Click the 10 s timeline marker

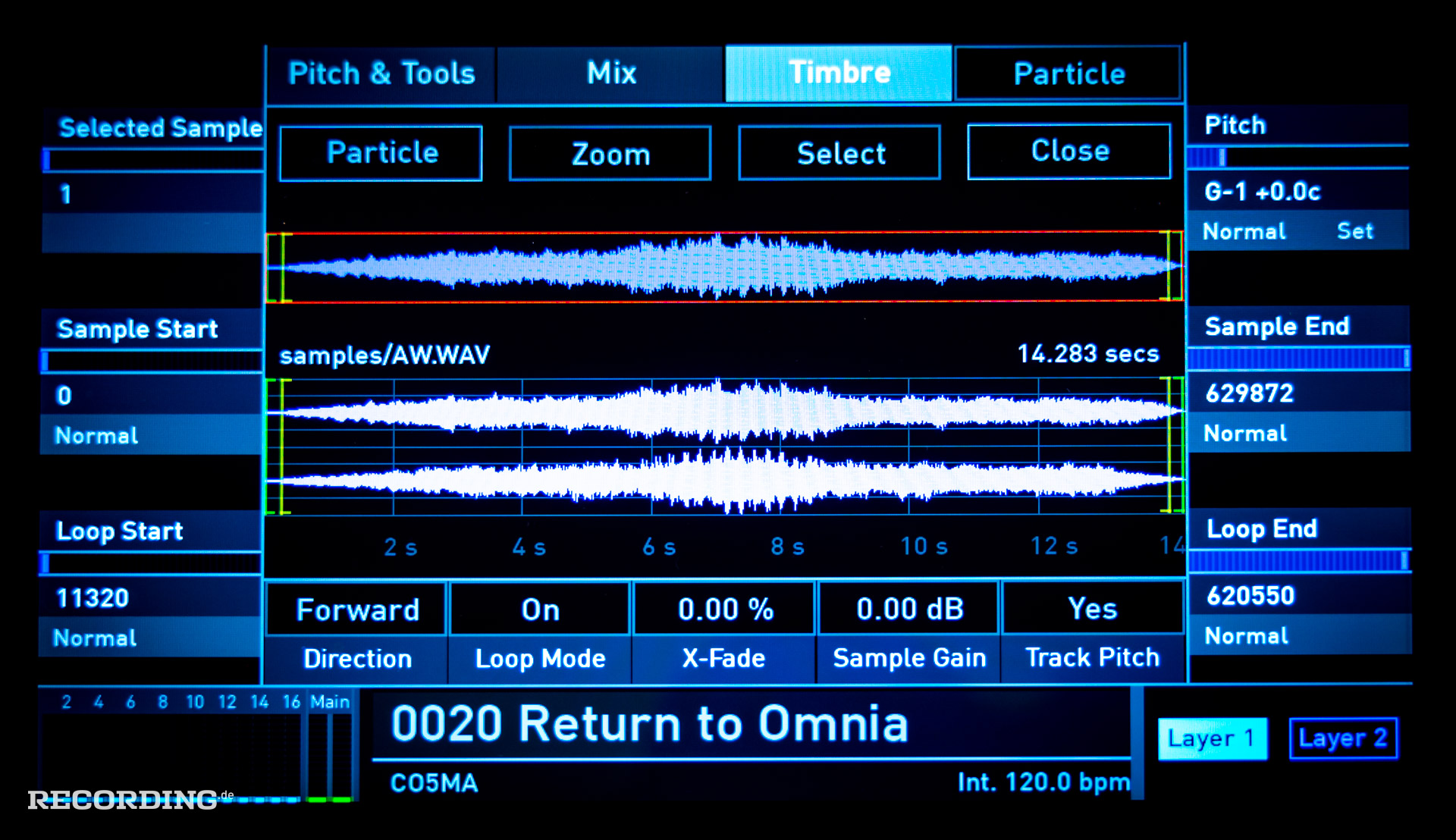(924, 547)
